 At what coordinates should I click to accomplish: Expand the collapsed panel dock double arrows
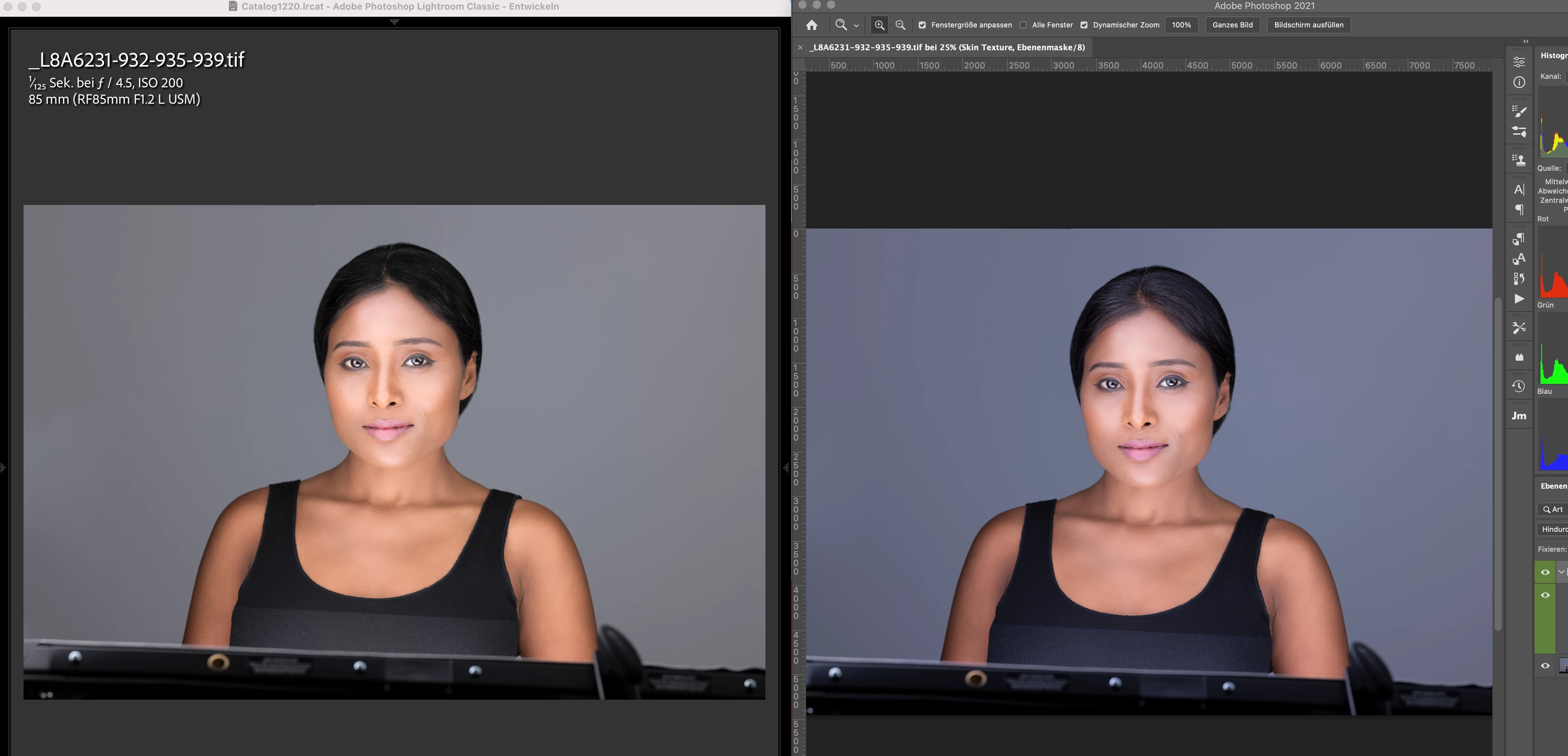click(x=1525, y=41)
